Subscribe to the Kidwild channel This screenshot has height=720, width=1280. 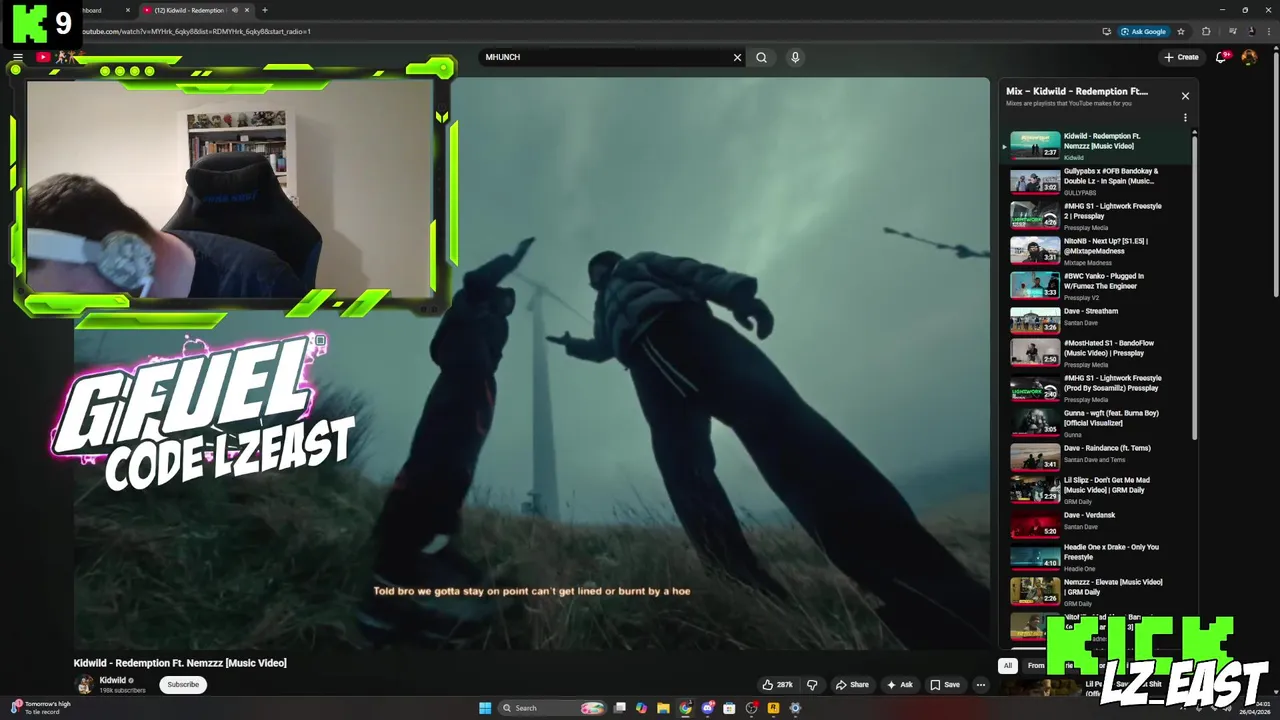point(183,685)
